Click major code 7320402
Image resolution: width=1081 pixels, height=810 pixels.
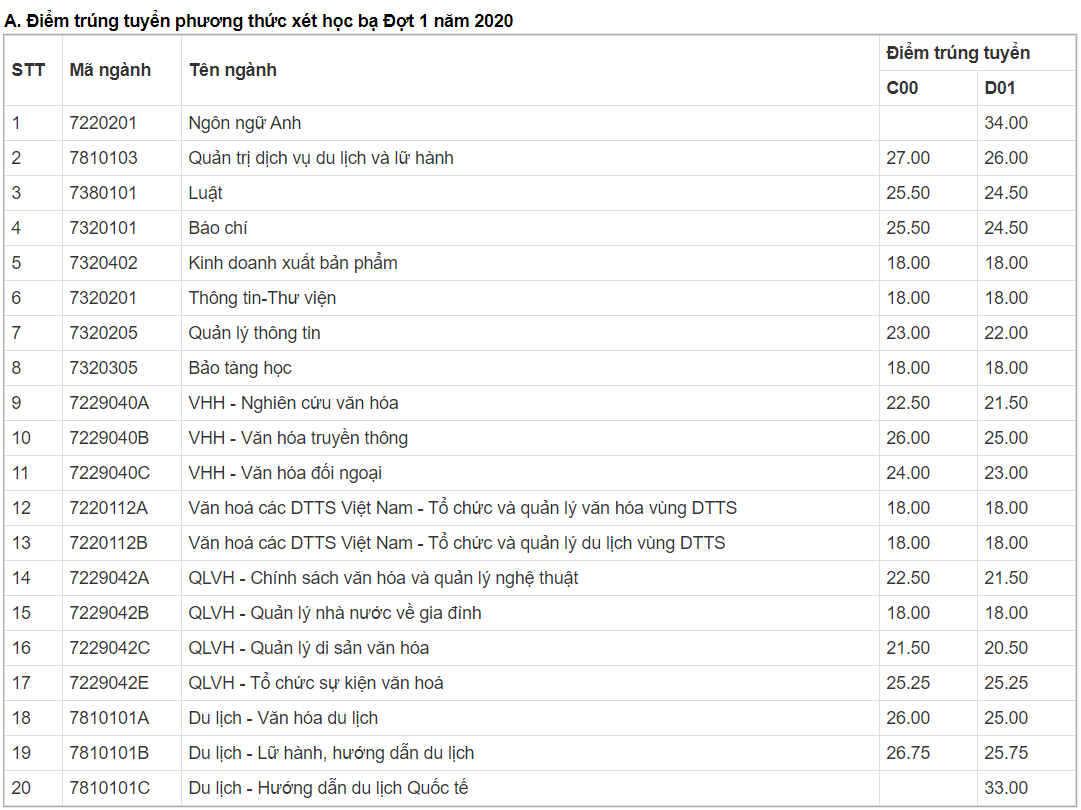pos(104,263)
